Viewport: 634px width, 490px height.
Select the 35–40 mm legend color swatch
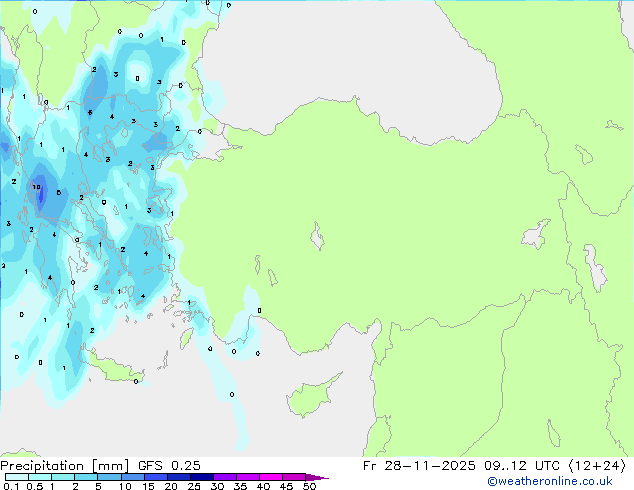point(248,477)
